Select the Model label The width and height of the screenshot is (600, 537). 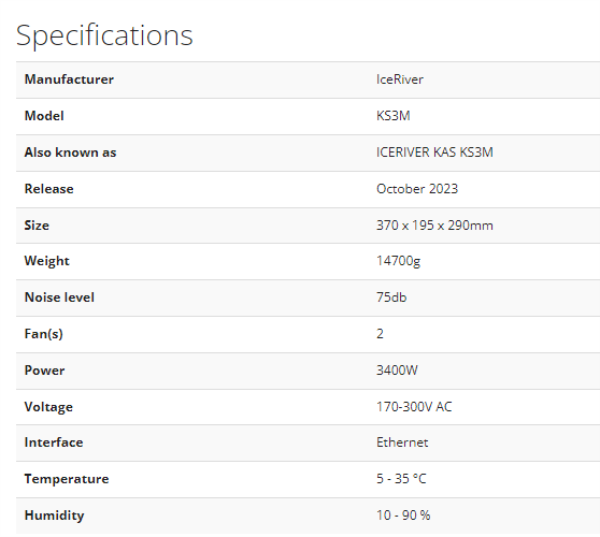44,116
